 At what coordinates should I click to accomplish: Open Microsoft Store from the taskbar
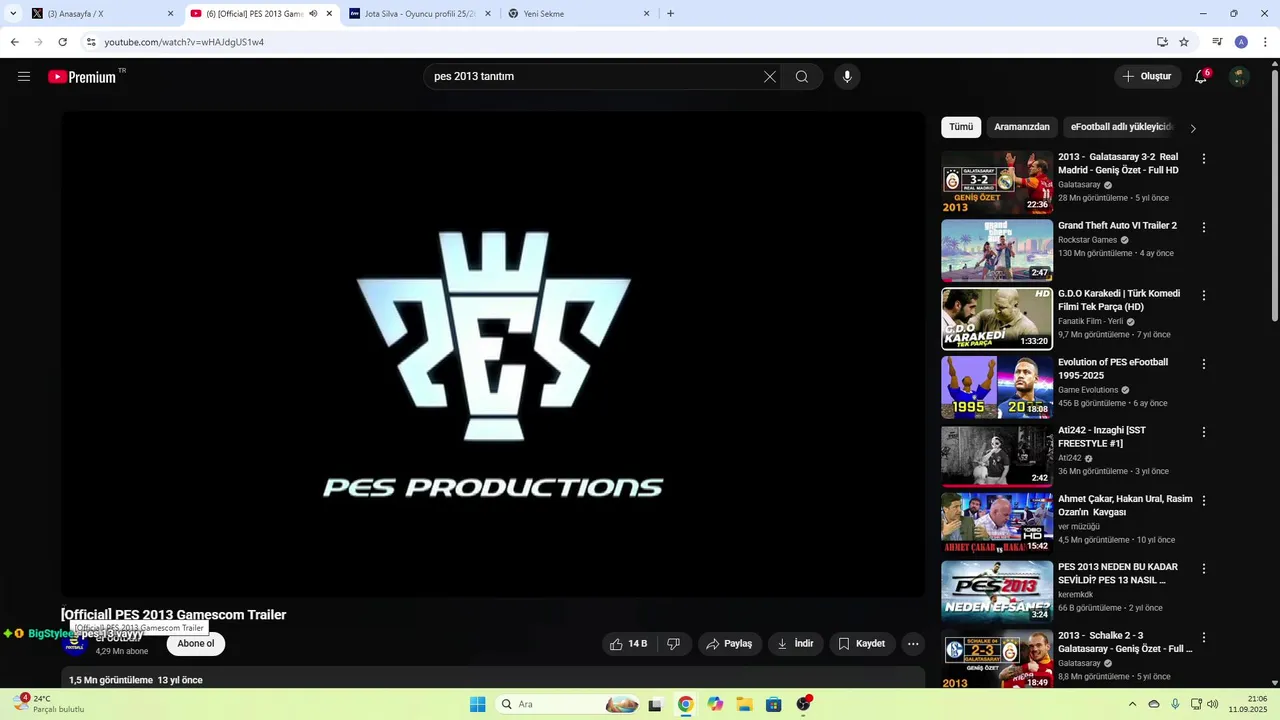click(773, 704)
